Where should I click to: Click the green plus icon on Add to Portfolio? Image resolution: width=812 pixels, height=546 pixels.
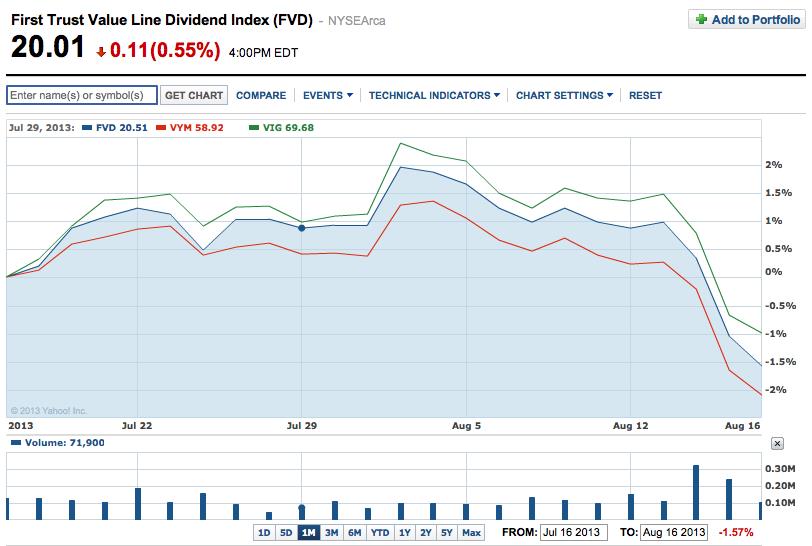[x=701, y=20]
